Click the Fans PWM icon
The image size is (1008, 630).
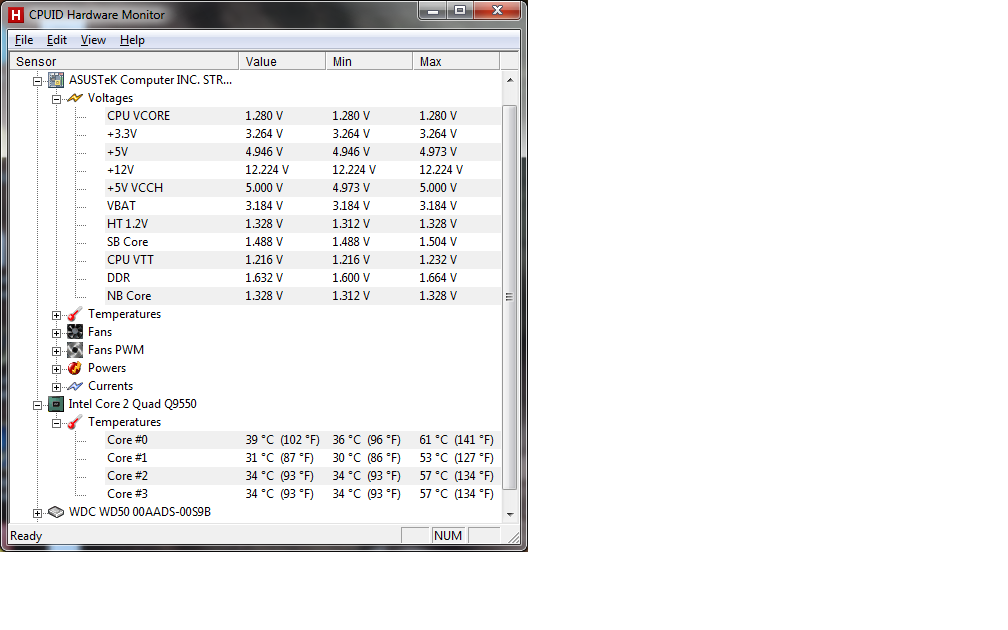(75, 350)
